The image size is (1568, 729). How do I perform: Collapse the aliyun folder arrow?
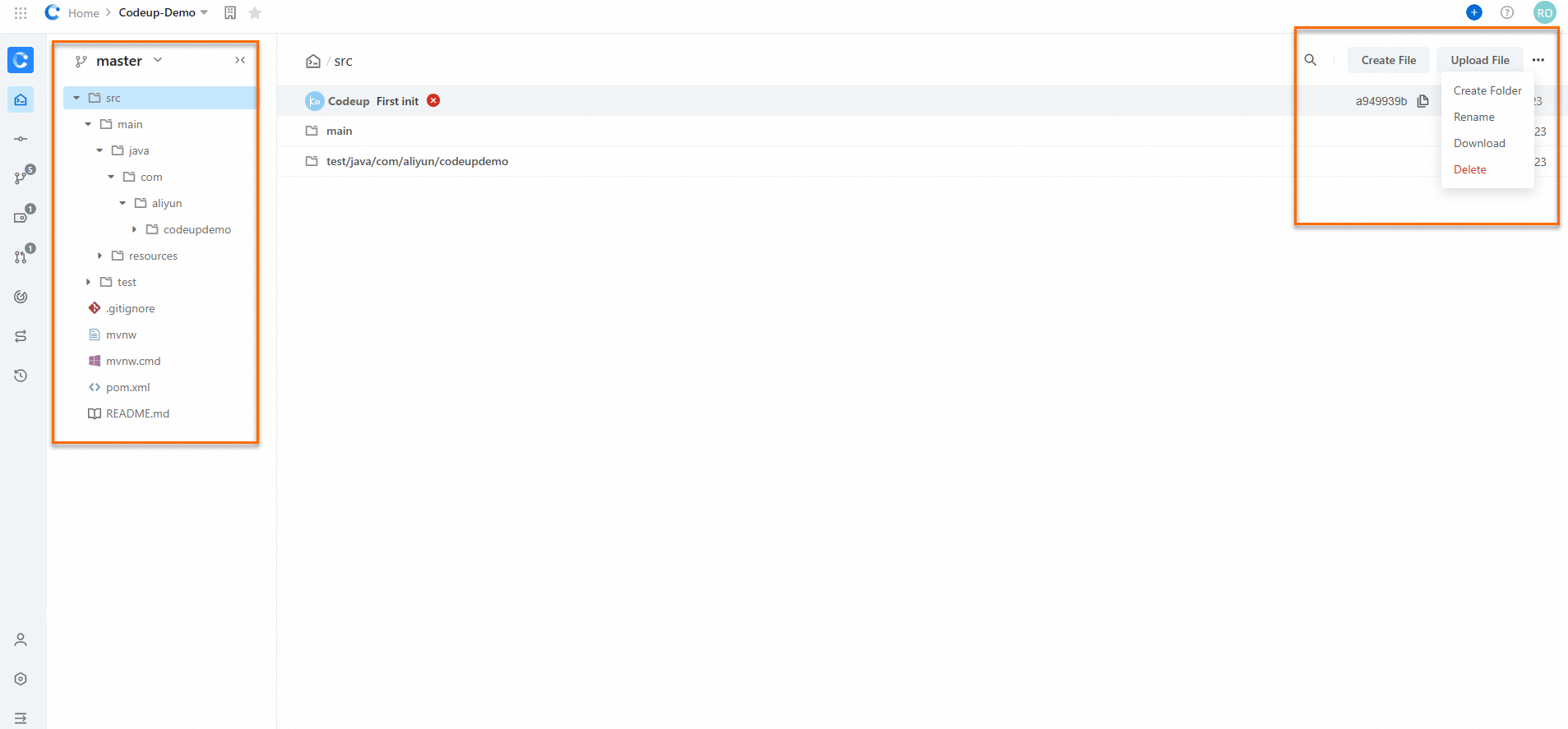123,203
